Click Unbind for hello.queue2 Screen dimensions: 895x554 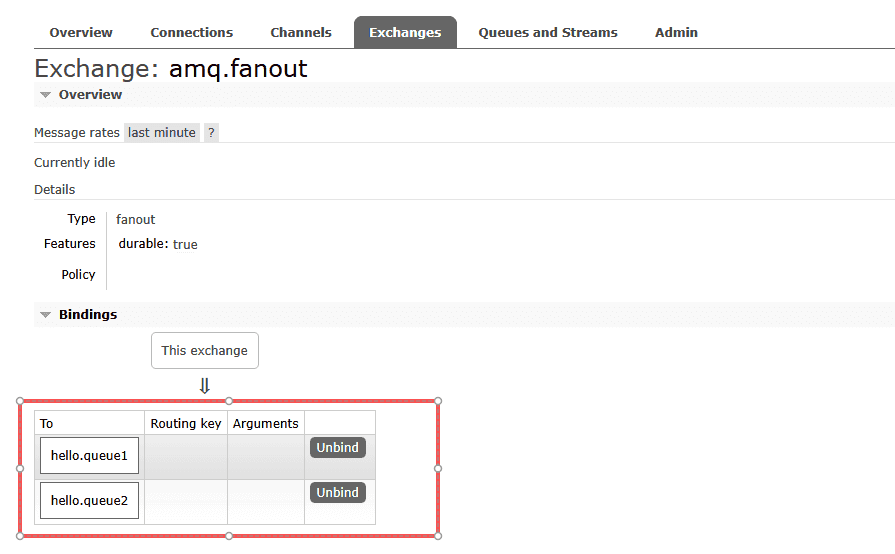click(337, 493)
